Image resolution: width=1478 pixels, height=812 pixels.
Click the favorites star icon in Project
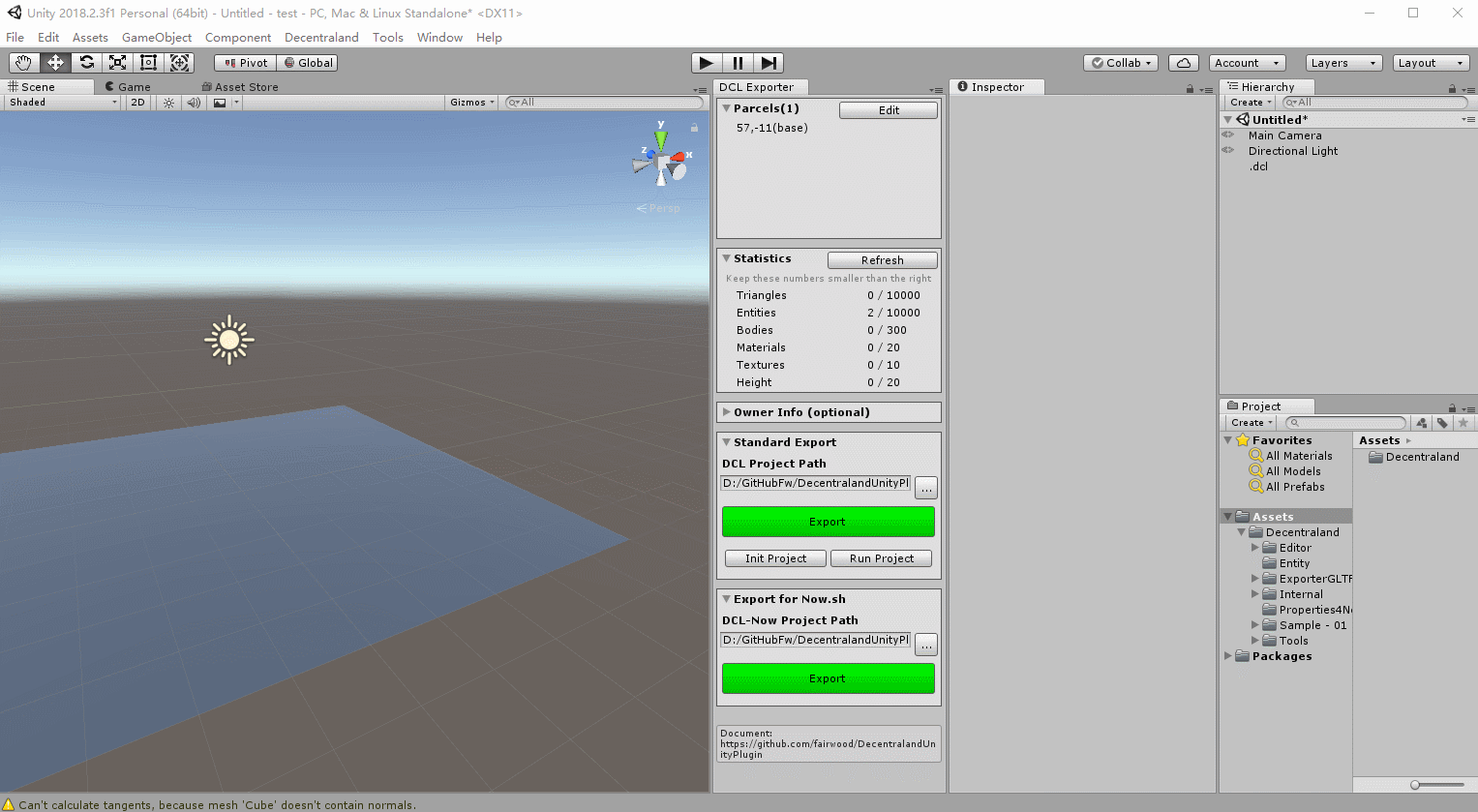click(x=1463, y=423)
